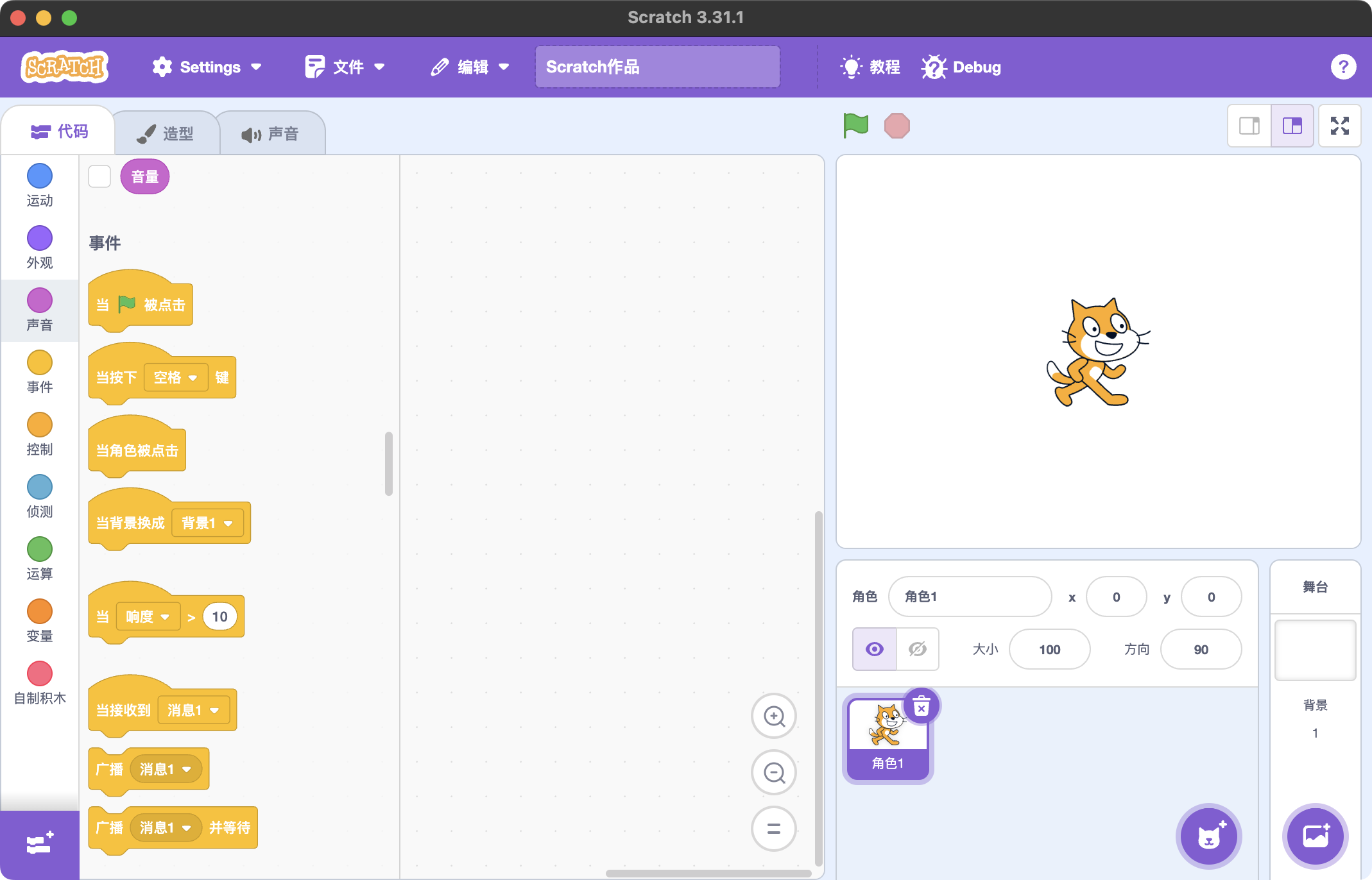Screen dimensions: 1372x880
Task: Open the 文件 file menu
Action: [x=345, y=67]
